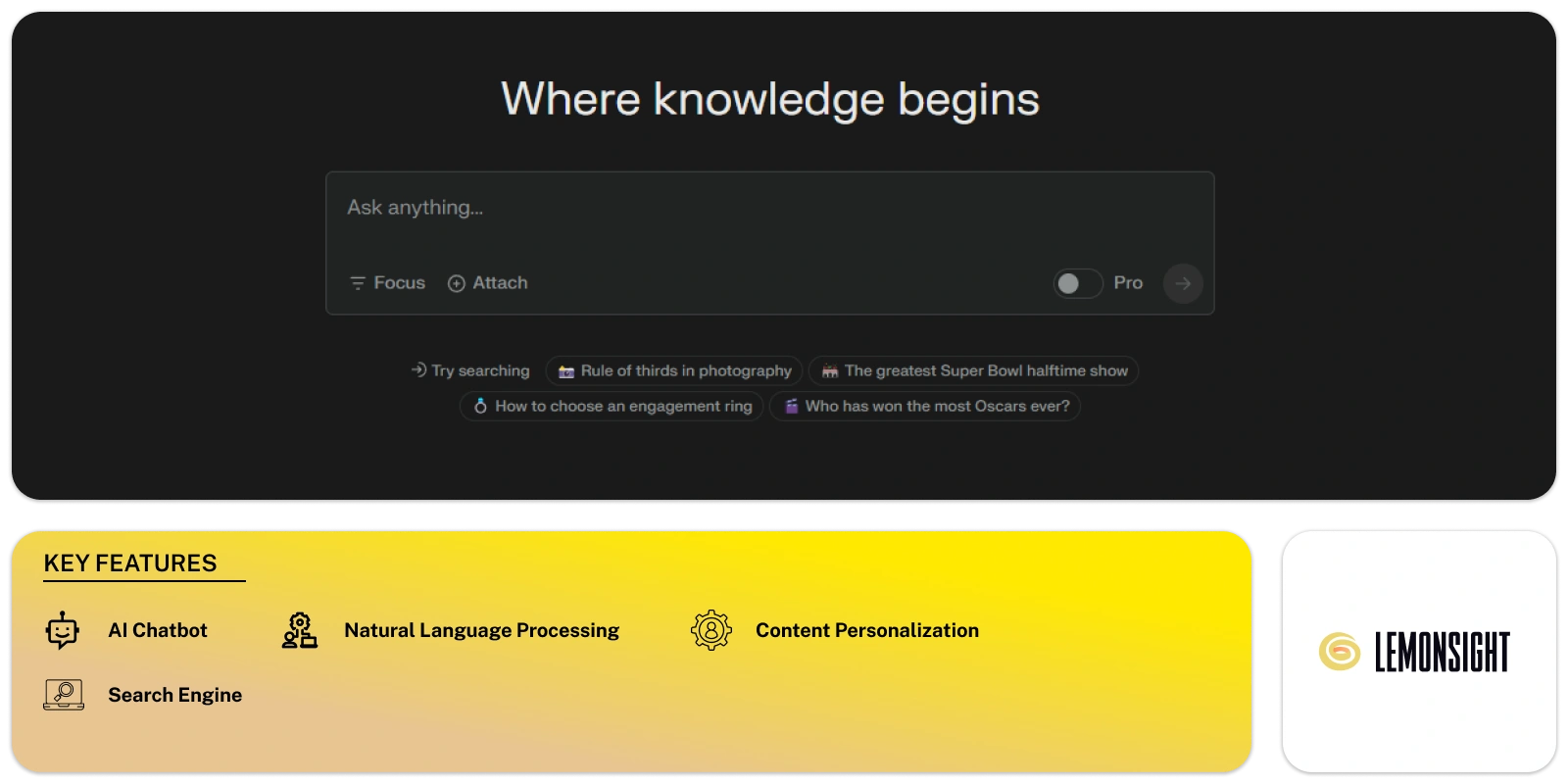Enable the Pro toggle switch
1568x784 pixels.
coord(1077,283)
